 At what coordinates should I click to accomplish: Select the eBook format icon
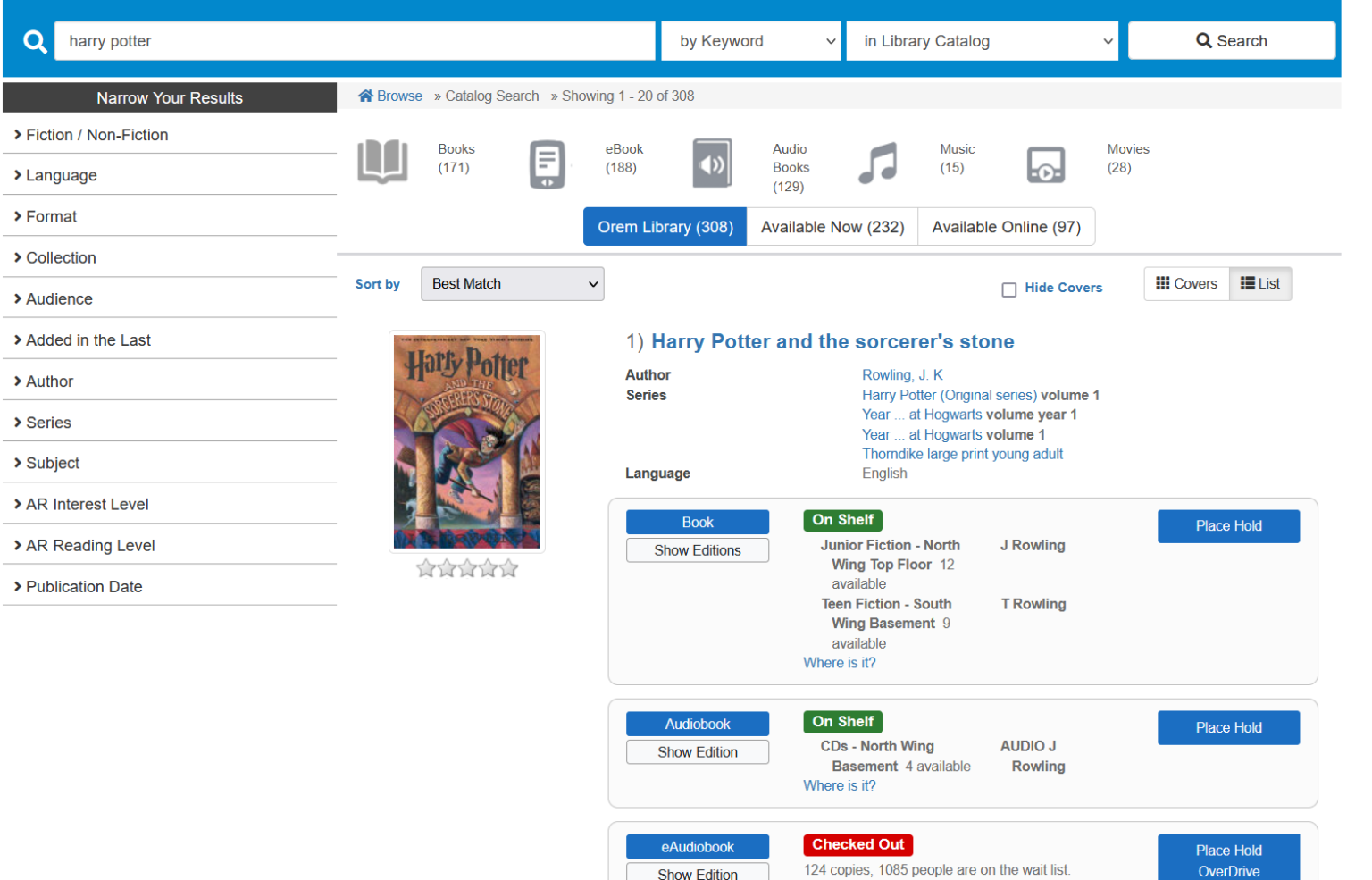(x=548, y=163)
